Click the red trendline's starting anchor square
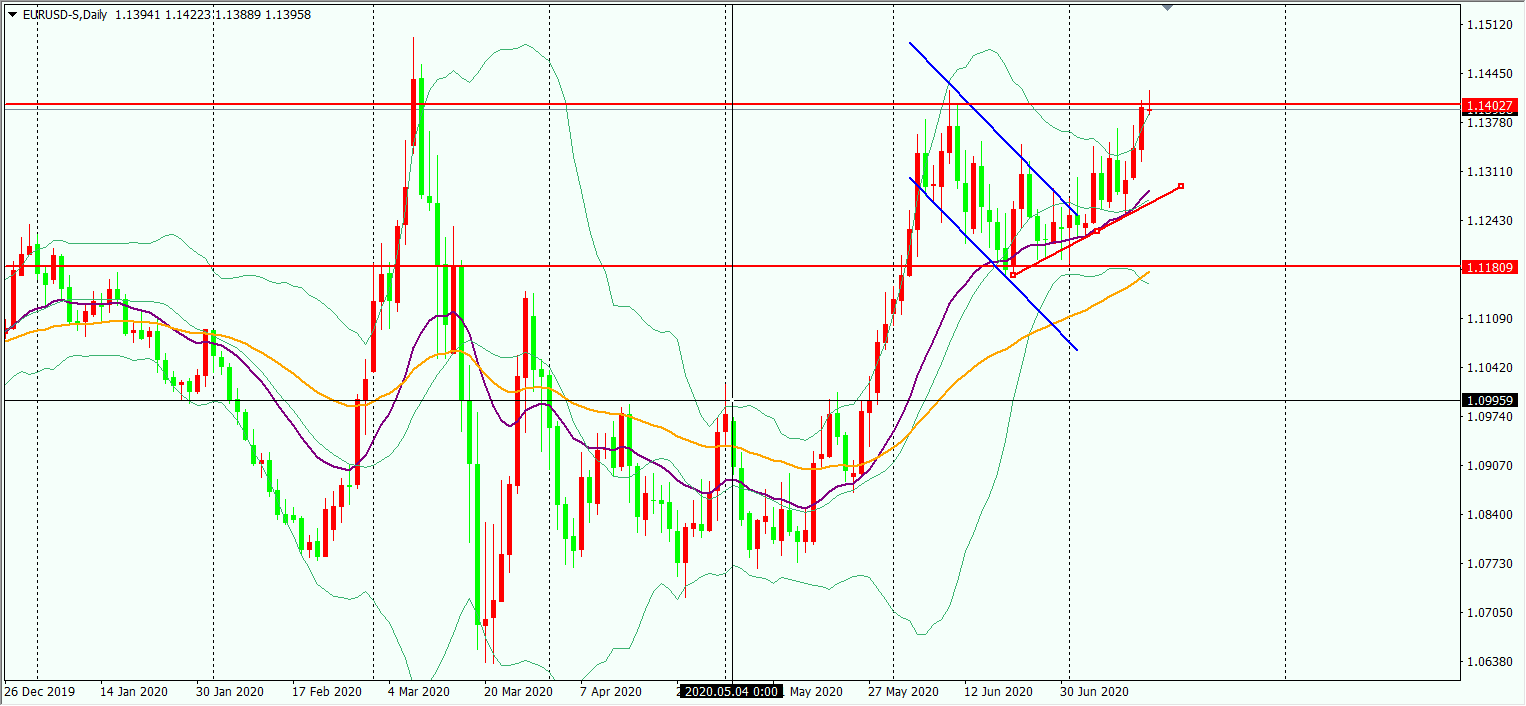The height and width of the screenshot is (706, 1526). point(1013,274)
